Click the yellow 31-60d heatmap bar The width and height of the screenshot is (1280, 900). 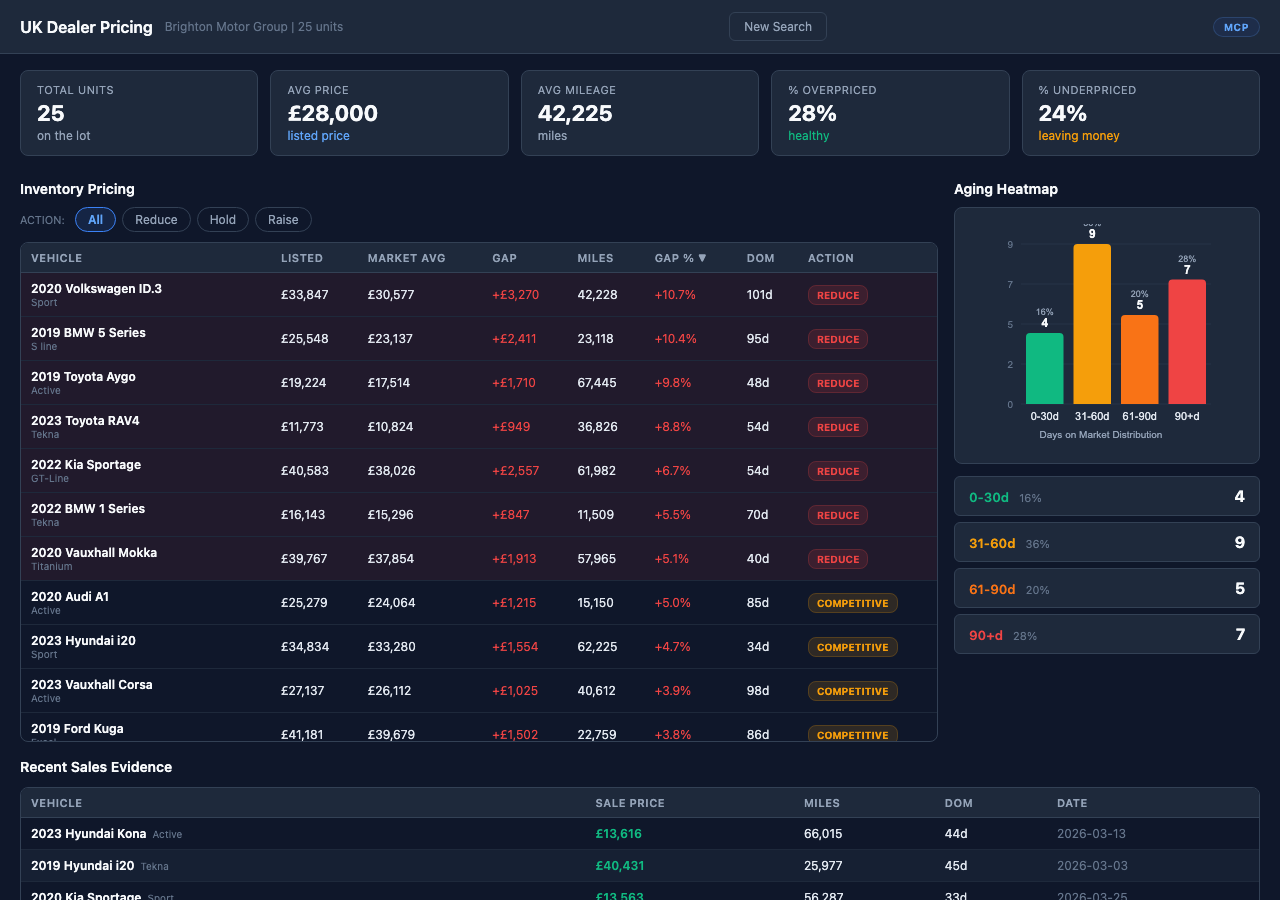[x=1092, y=324]
